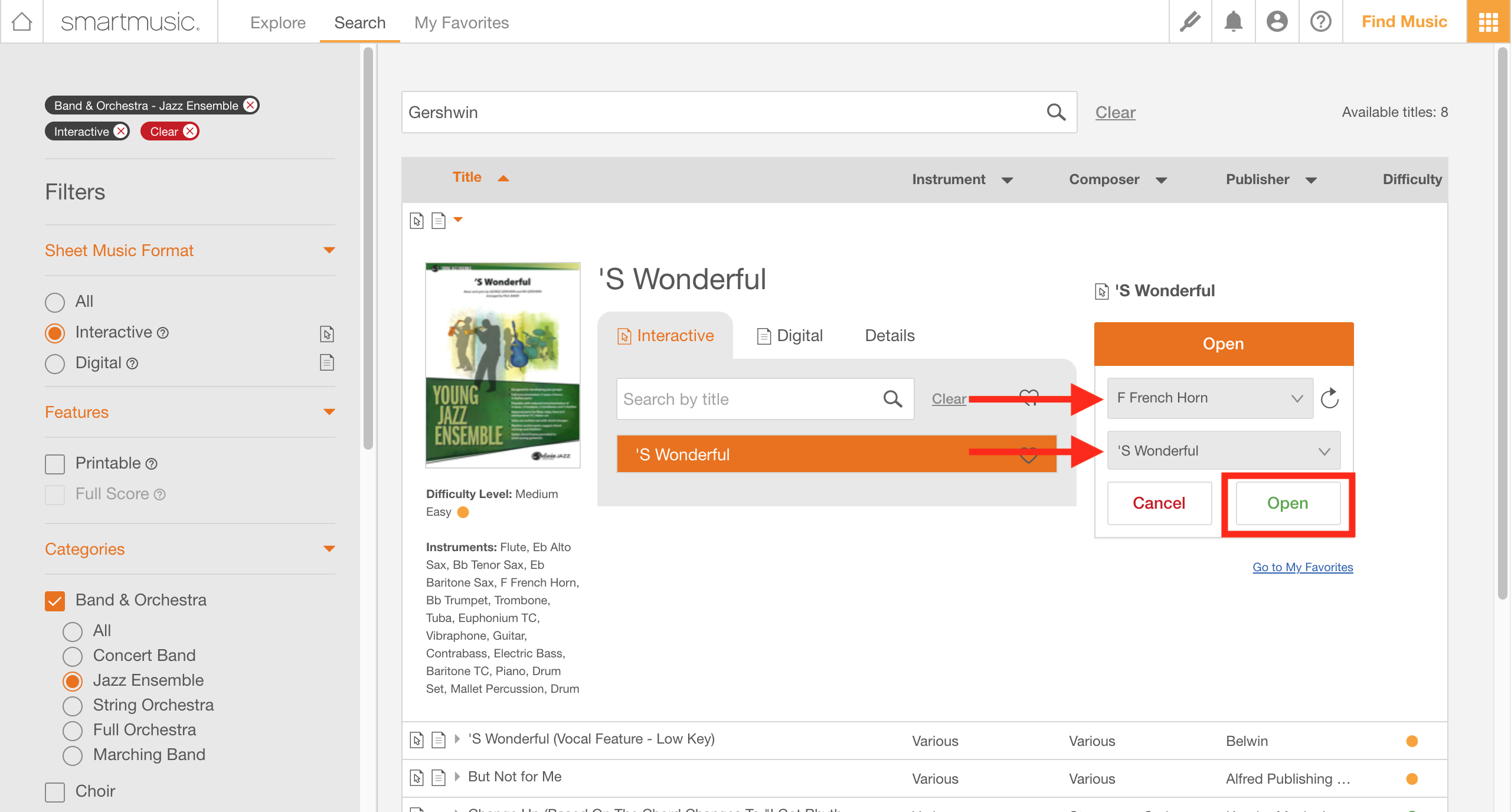Favorite heart on the orange 'S Wonderful row
Screen dimensions: 1511x812
point(1029,455)
